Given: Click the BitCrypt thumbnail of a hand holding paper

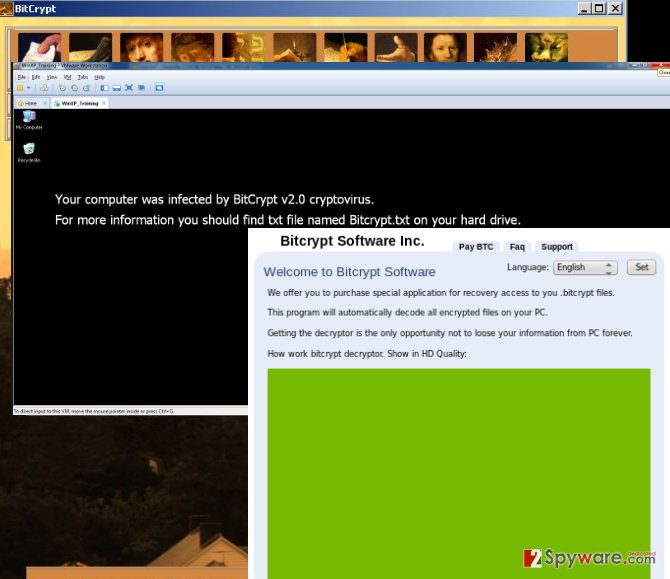Looking at the screenshot, I should 39,47.
